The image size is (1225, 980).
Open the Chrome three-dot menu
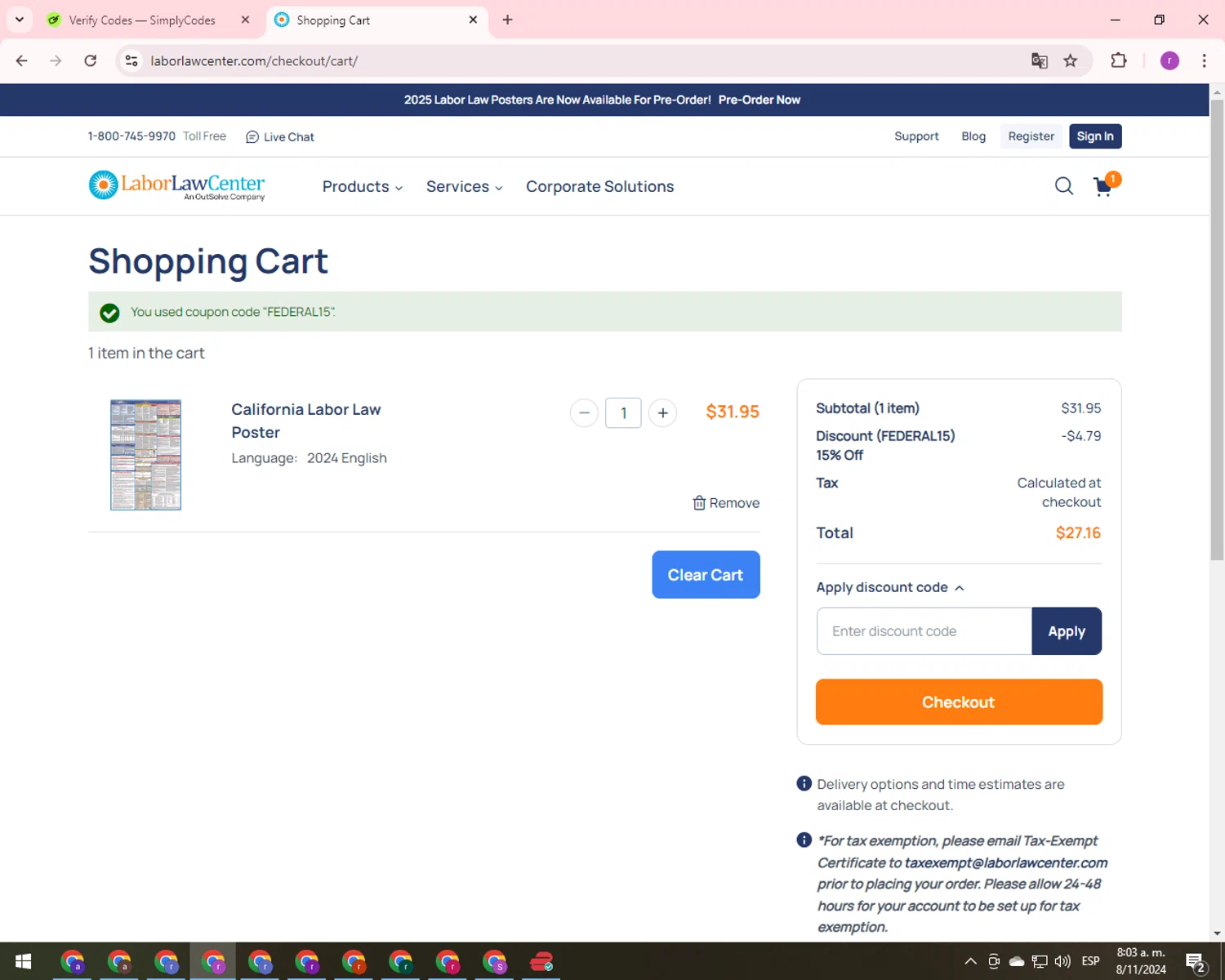[x=1204, y=60]
